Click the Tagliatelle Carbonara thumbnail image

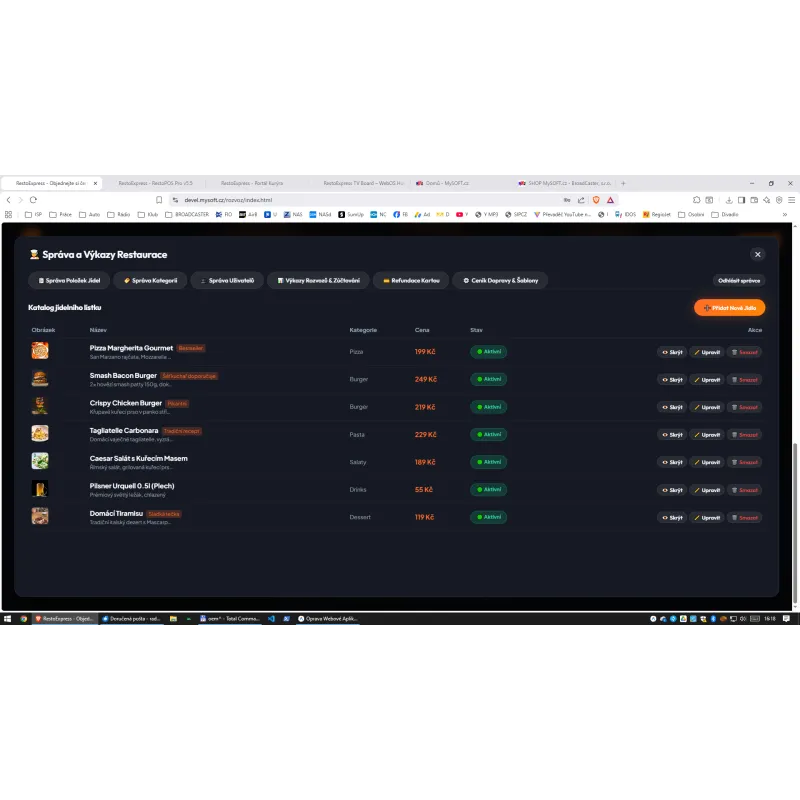pyautogui.click(x=40, y=433)
